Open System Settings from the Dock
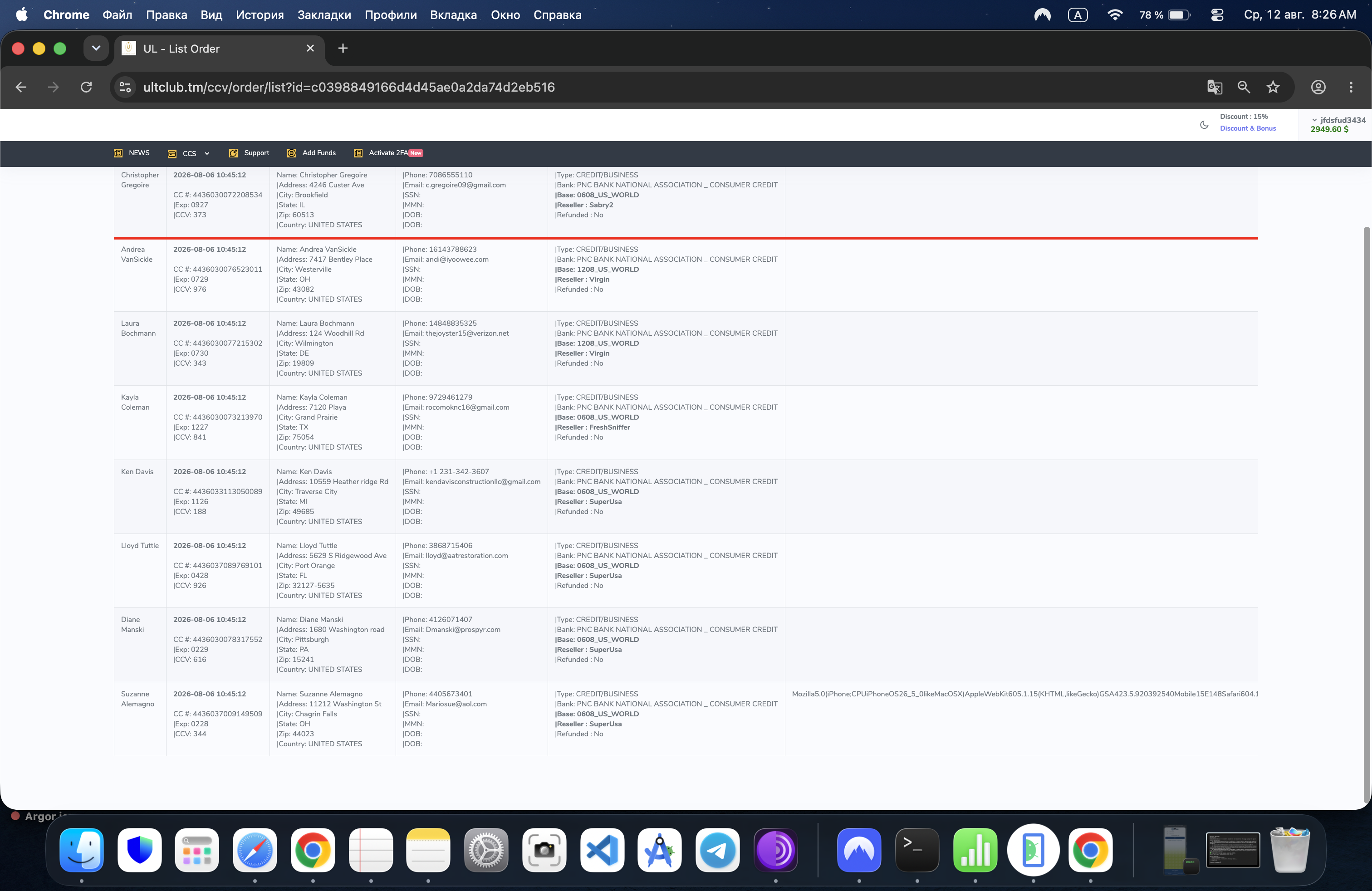The image size is (1372, 891). pos(486,850)
